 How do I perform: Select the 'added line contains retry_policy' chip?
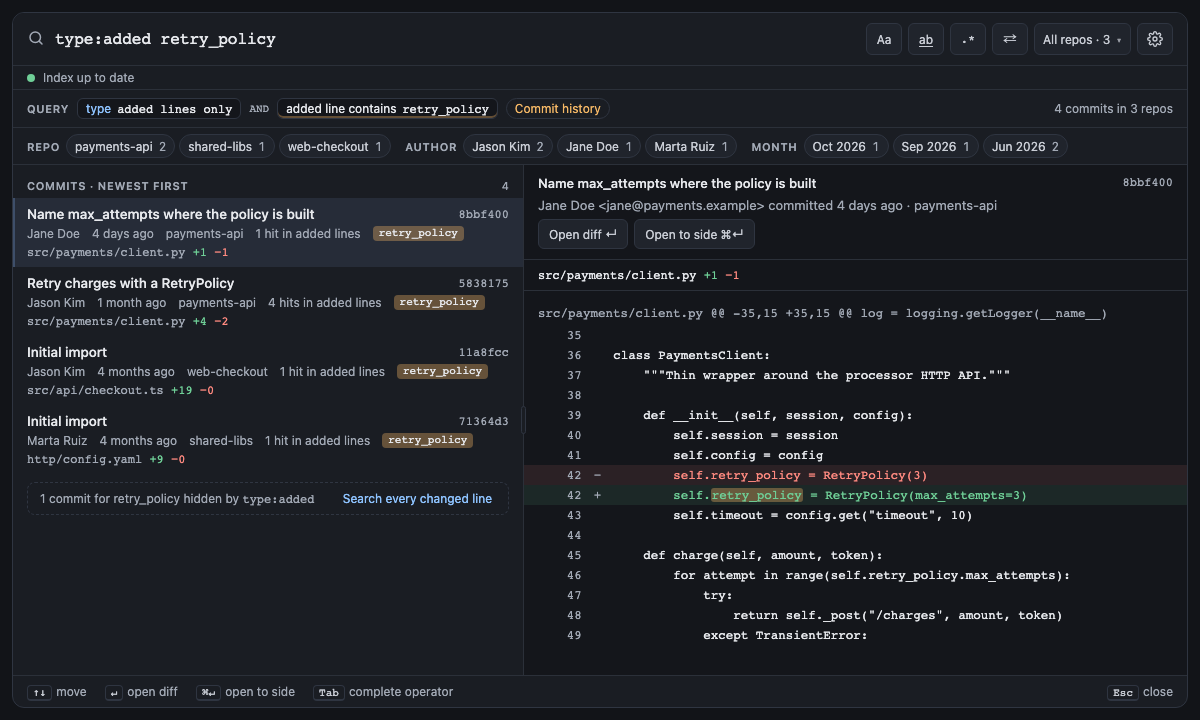click(x=387, y=109)
